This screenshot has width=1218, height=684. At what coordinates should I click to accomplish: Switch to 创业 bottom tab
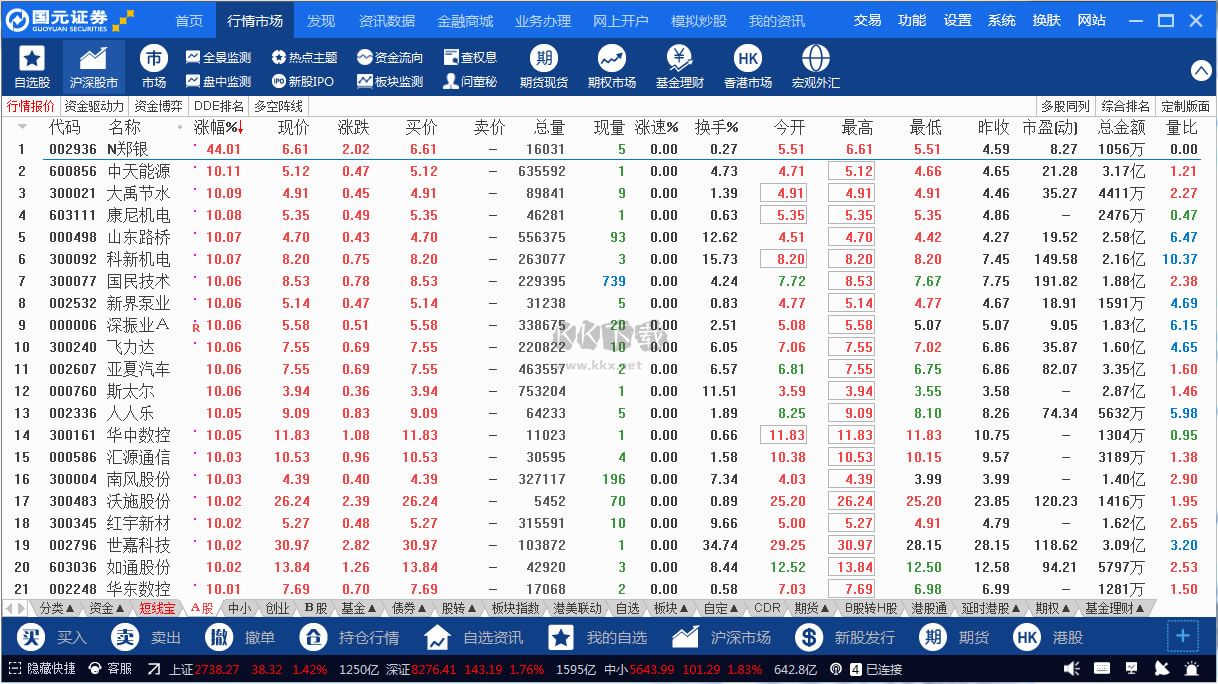(277, 608)
